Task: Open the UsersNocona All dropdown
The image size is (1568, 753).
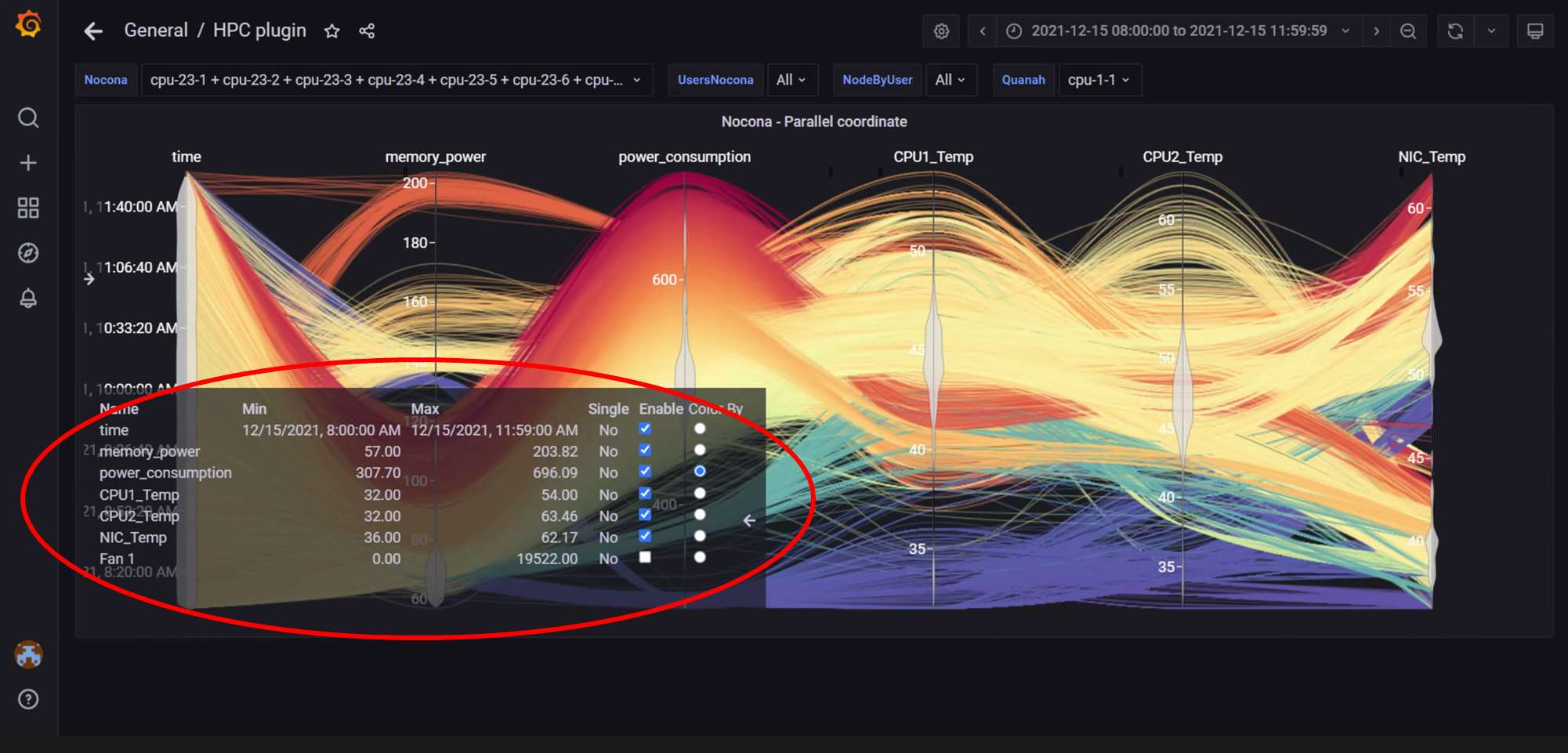Action: [792, 80]
